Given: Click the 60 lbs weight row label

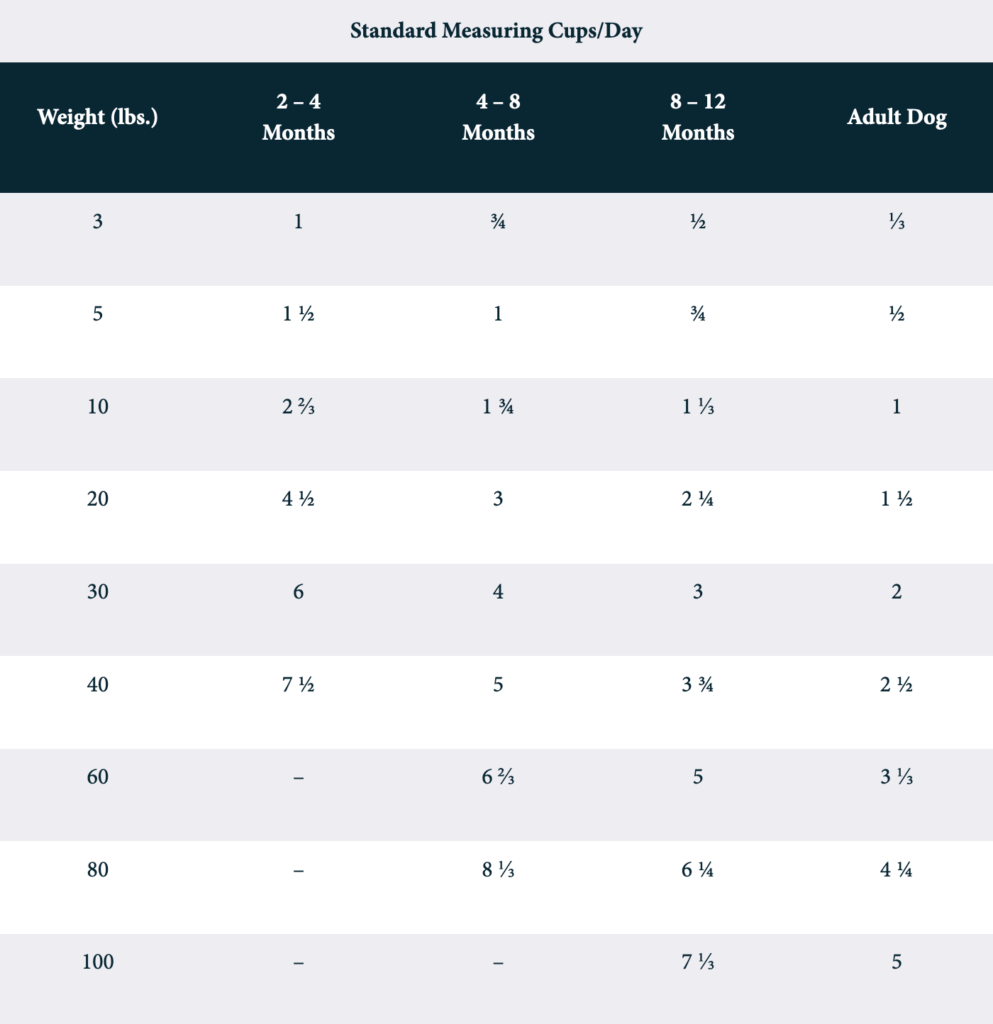Looking at the screenshot, I should pyautogui.click(x=98, y=777).
